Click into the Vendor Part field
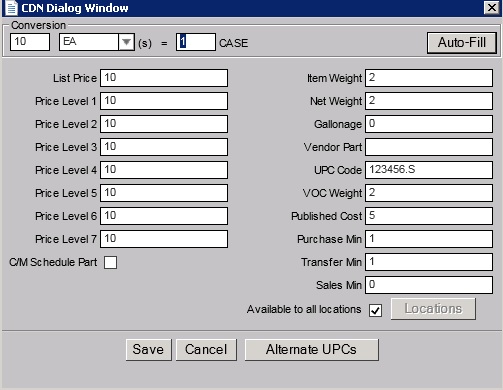The image size is (503, 390). coord(429,147)
